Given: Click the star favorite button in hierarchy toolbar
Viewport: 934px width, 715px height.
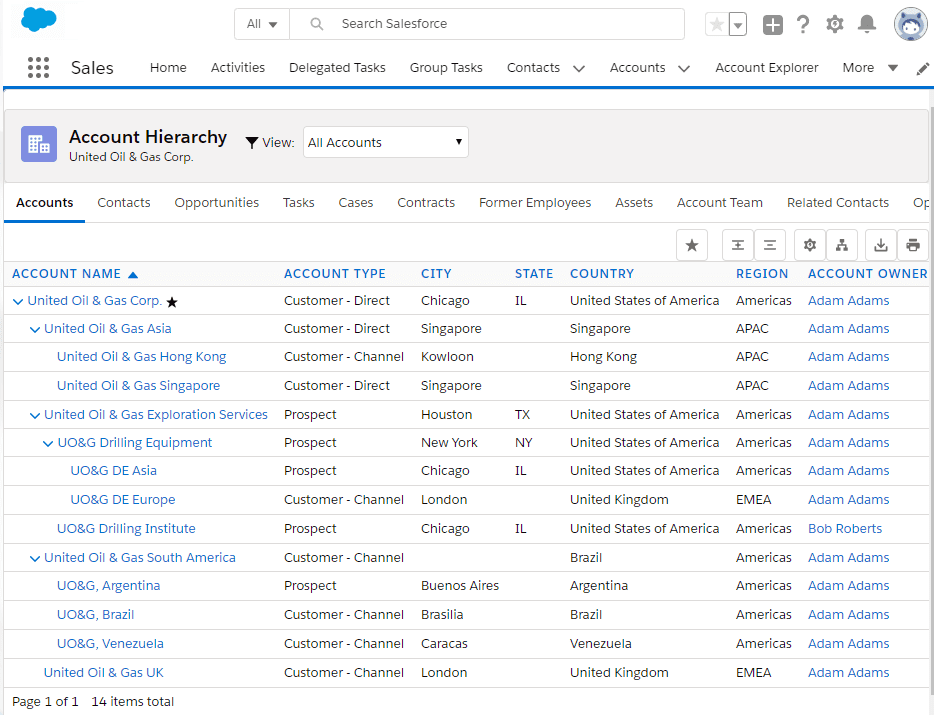Looking at the screenshot, I should point(692,245).
